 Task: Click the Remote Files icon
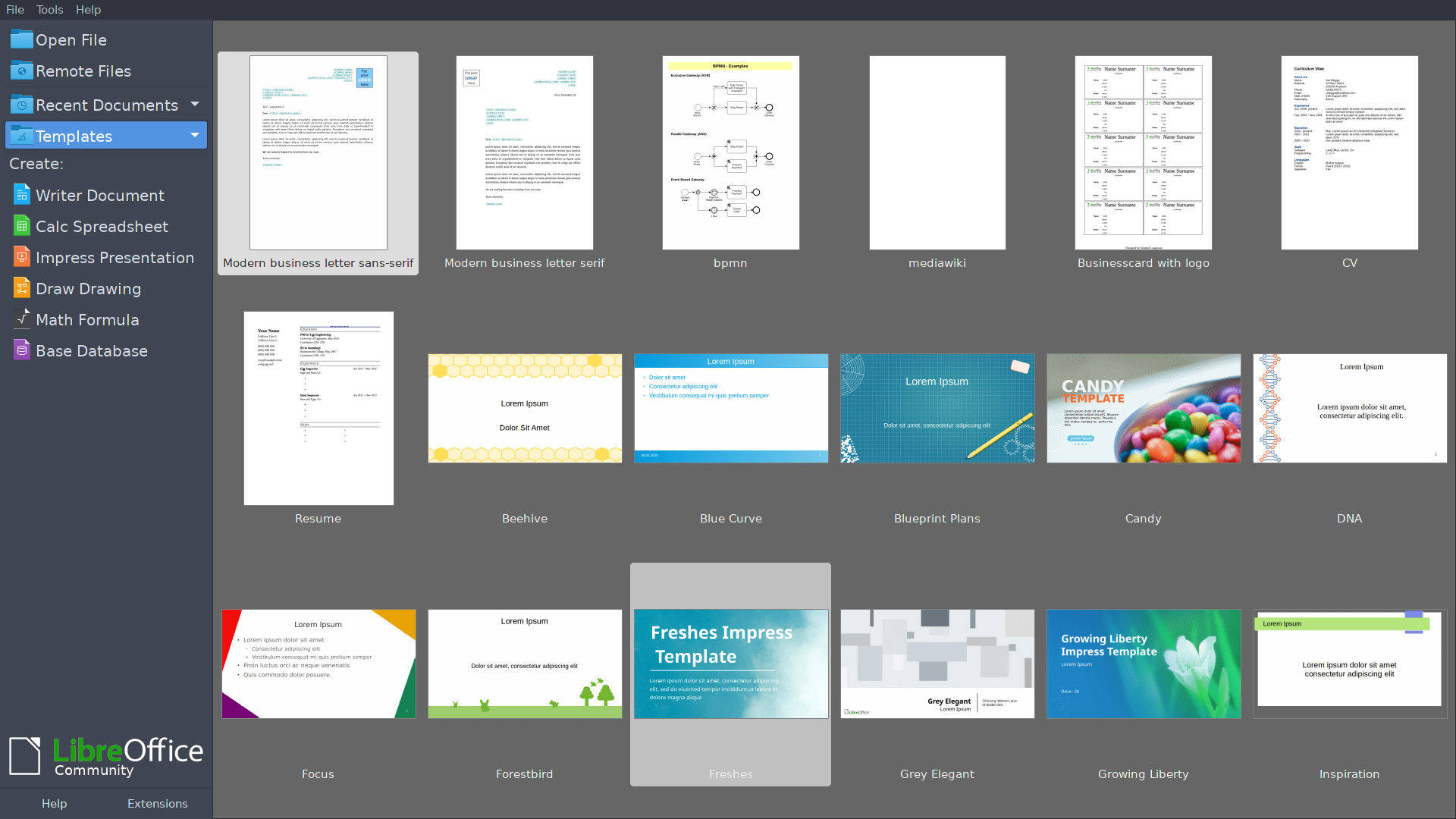(x=22, y=71)
